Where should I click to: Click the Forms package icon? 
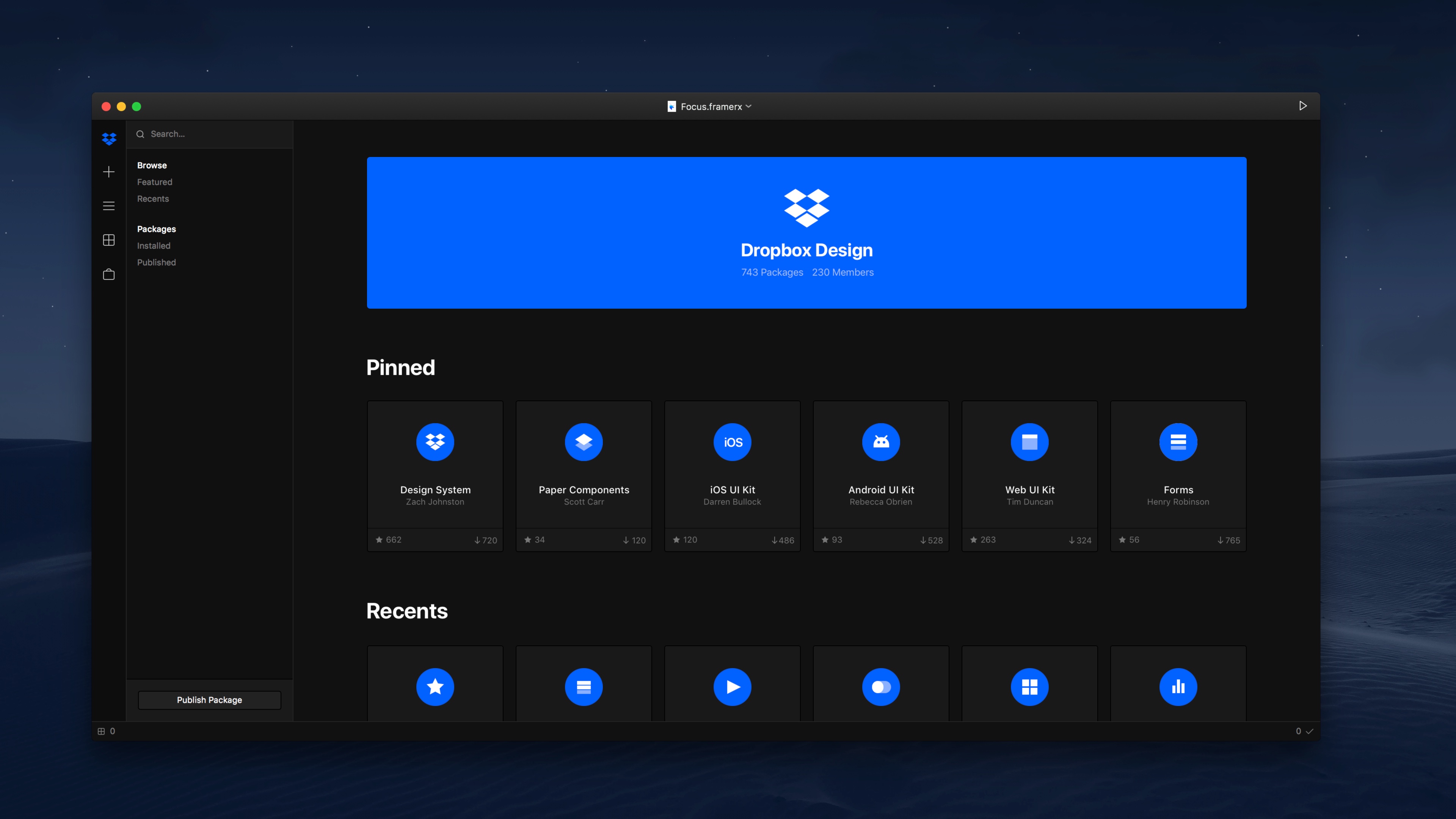tap(1178, 442)
